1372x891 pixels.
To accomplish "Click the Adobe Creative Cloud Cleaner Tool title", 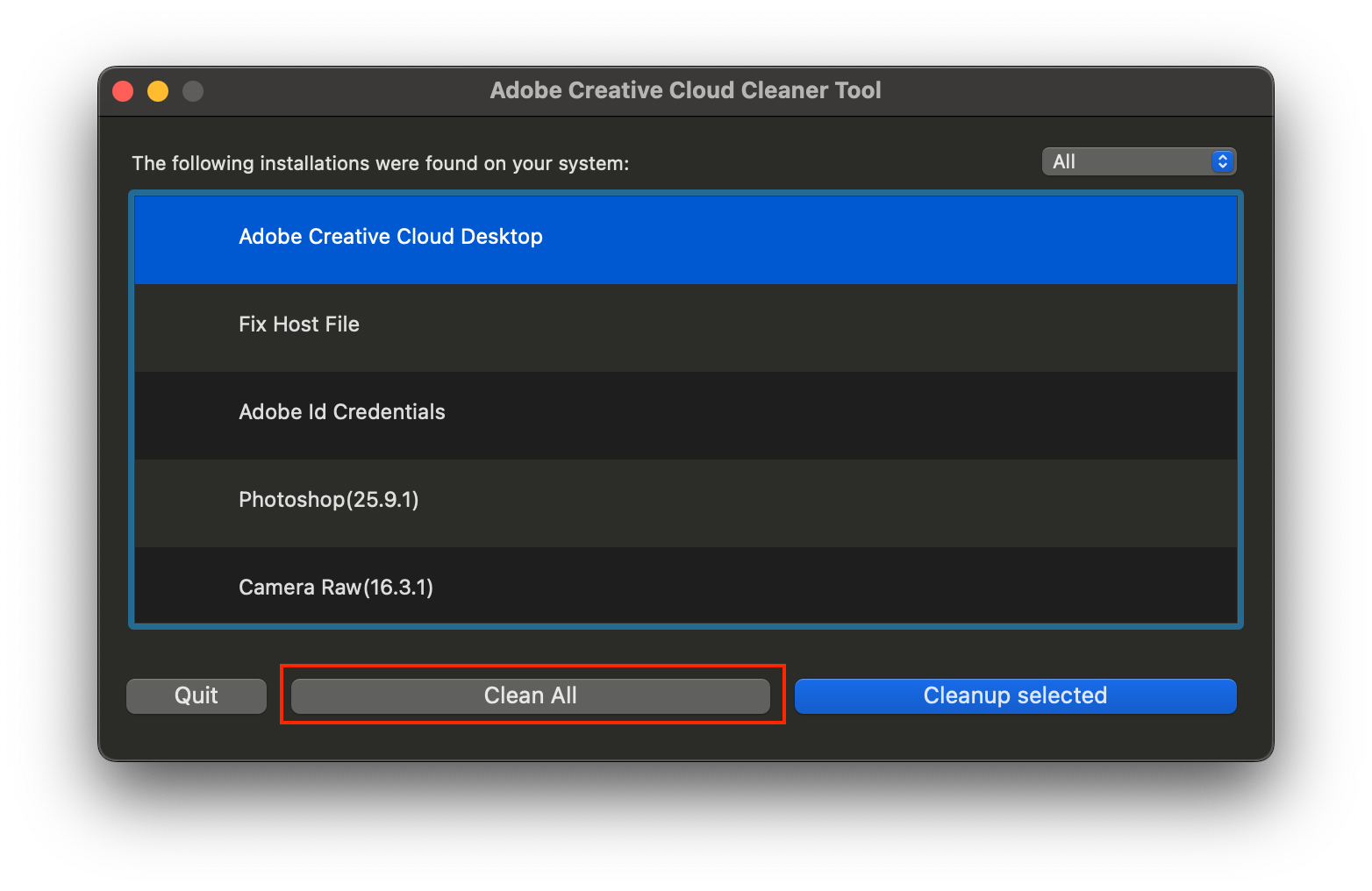I will coord(685,90).
